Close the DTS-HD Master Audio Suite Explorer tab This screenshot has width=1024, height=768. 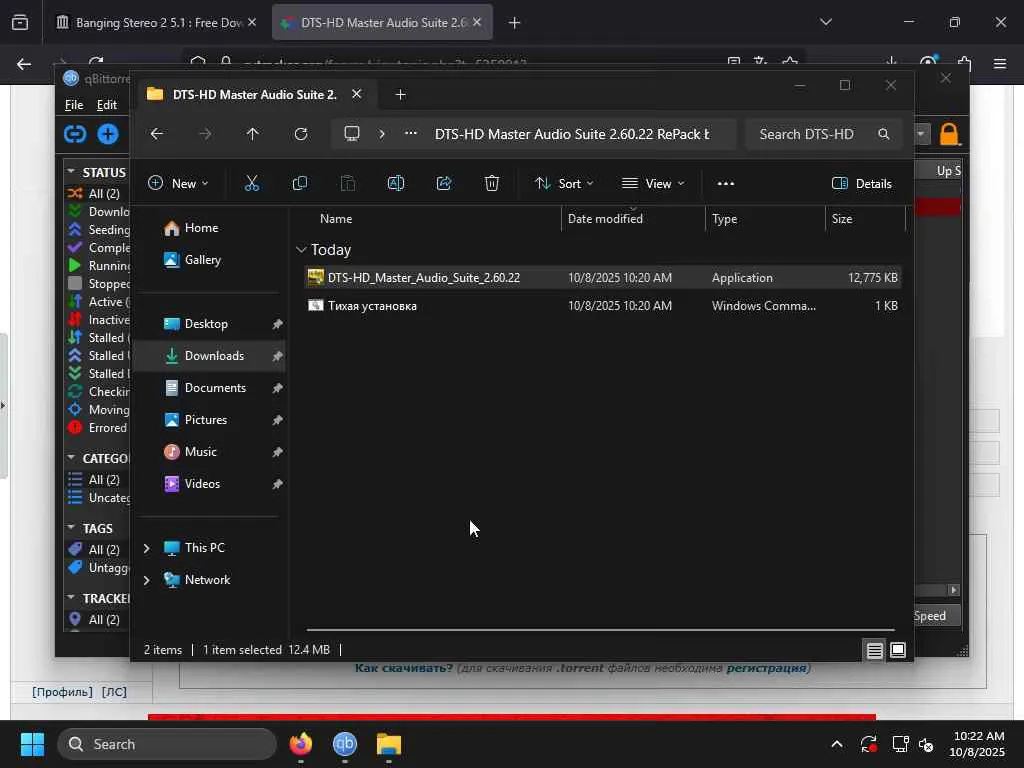coord(357,94)
